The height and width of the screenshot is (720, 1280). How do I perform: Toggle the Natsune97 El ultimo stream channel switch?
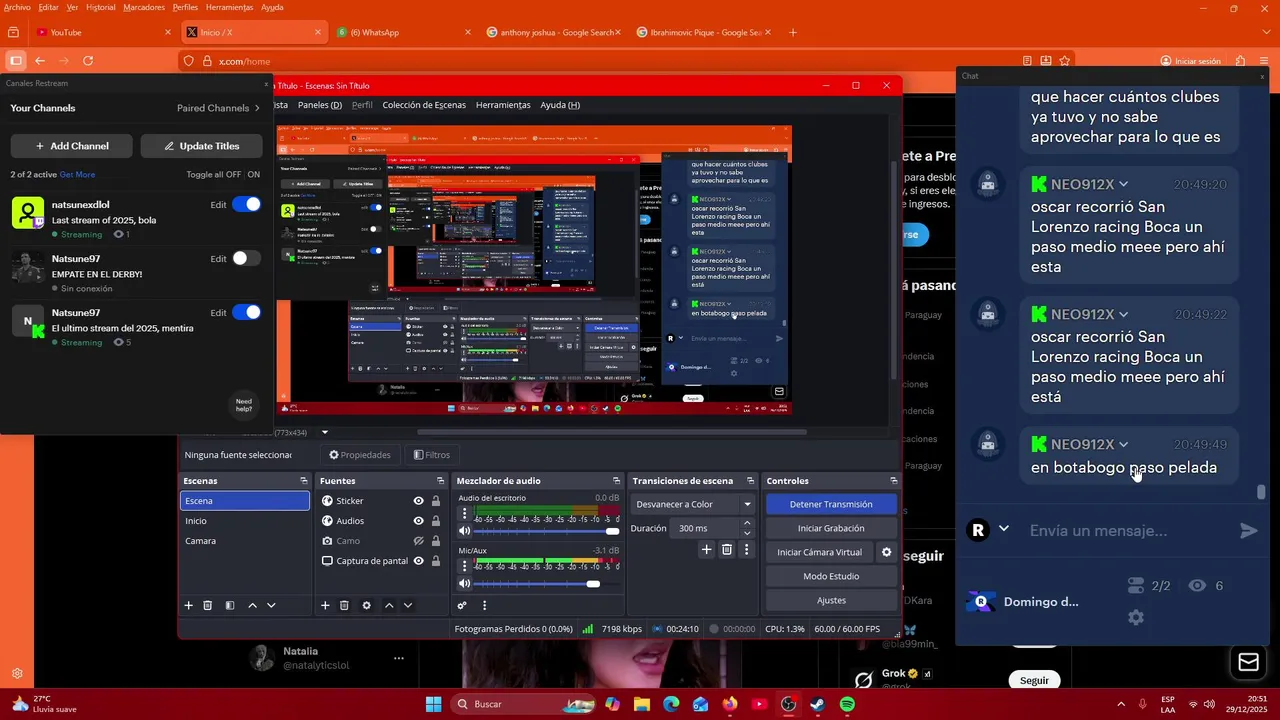pyautogui.click(x=246, y=312)
